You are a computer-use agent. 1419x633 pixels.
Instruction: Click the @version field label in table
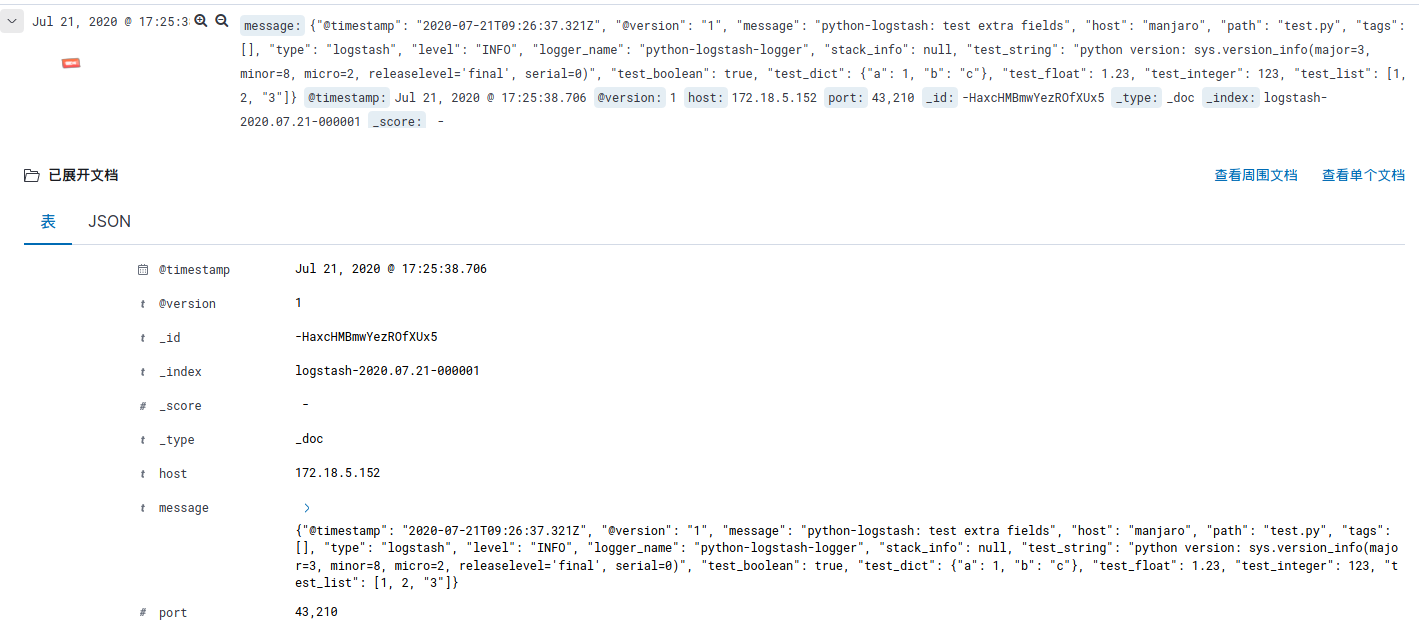pos(187,304)
